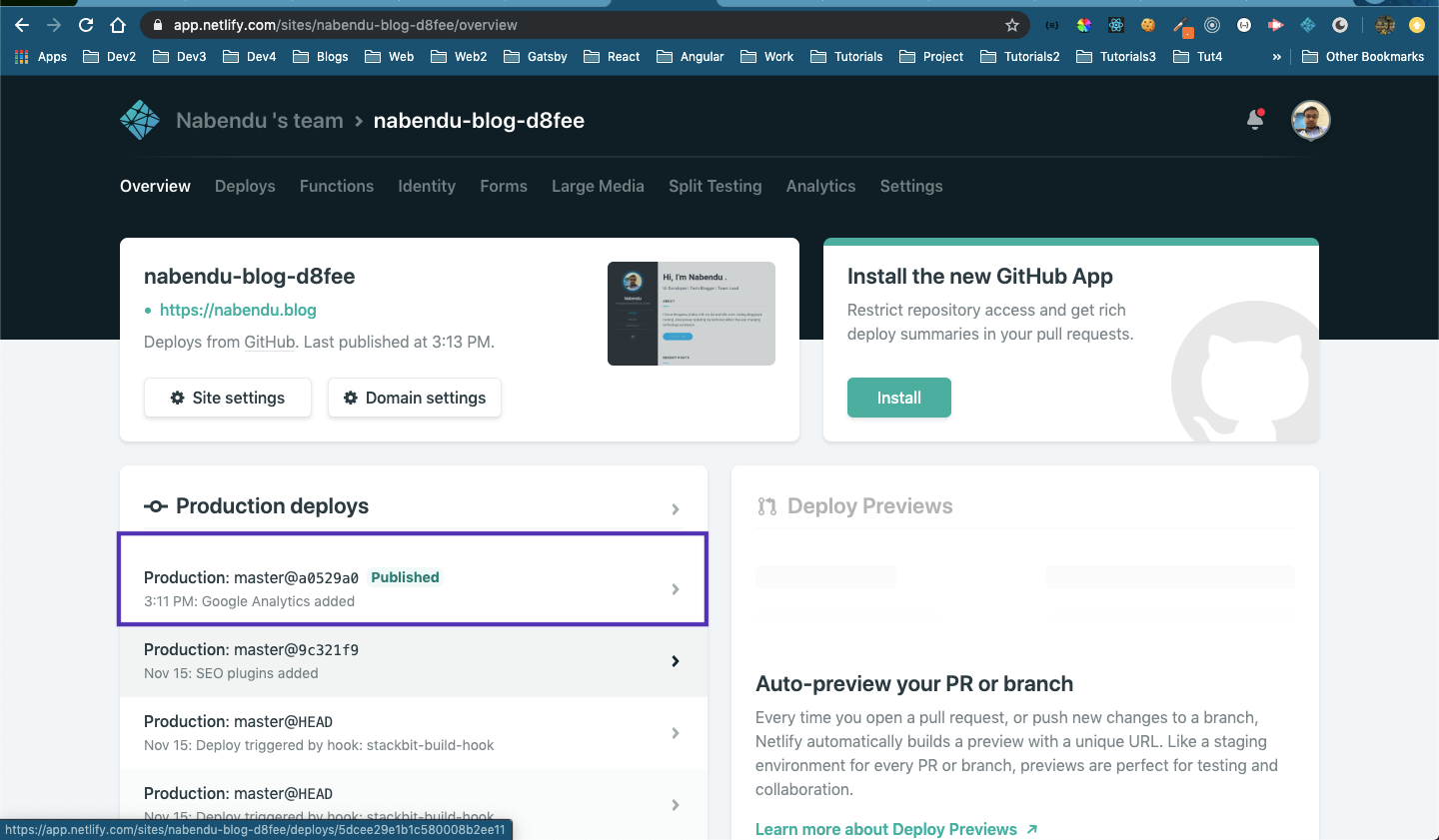Open the React bookmarks folder
Viewport: 1439px width, 840px height.
(x=612, y=57)
